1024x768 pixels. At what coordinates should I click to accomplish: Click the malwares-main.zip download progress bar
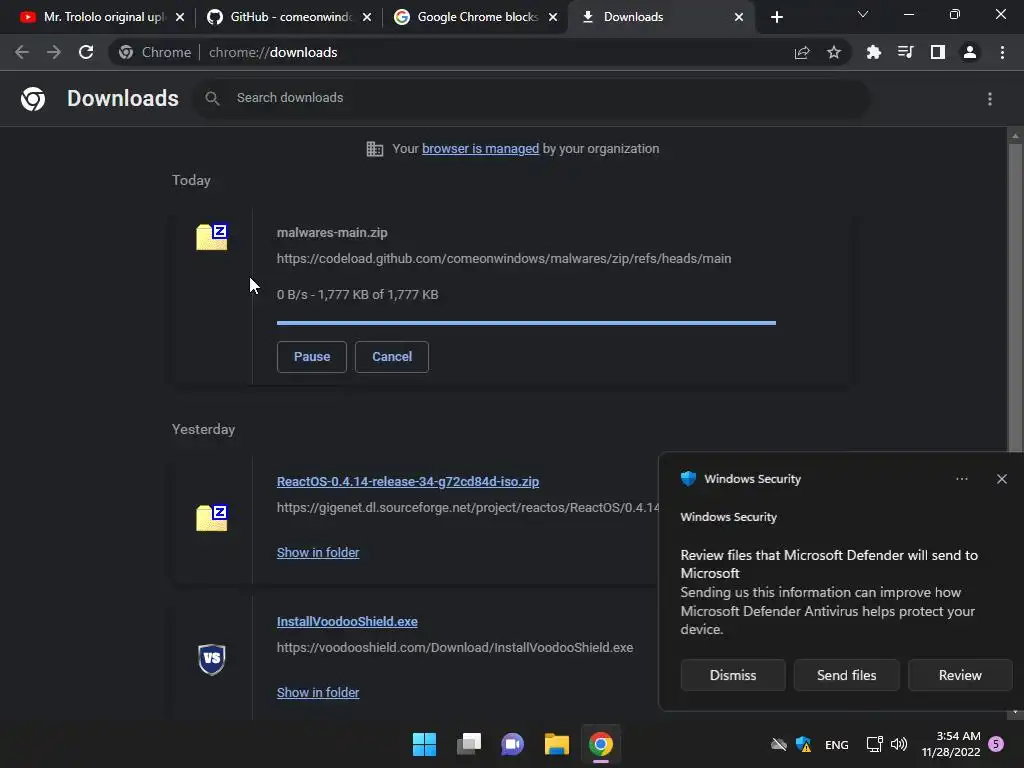[x=526, y=323]
